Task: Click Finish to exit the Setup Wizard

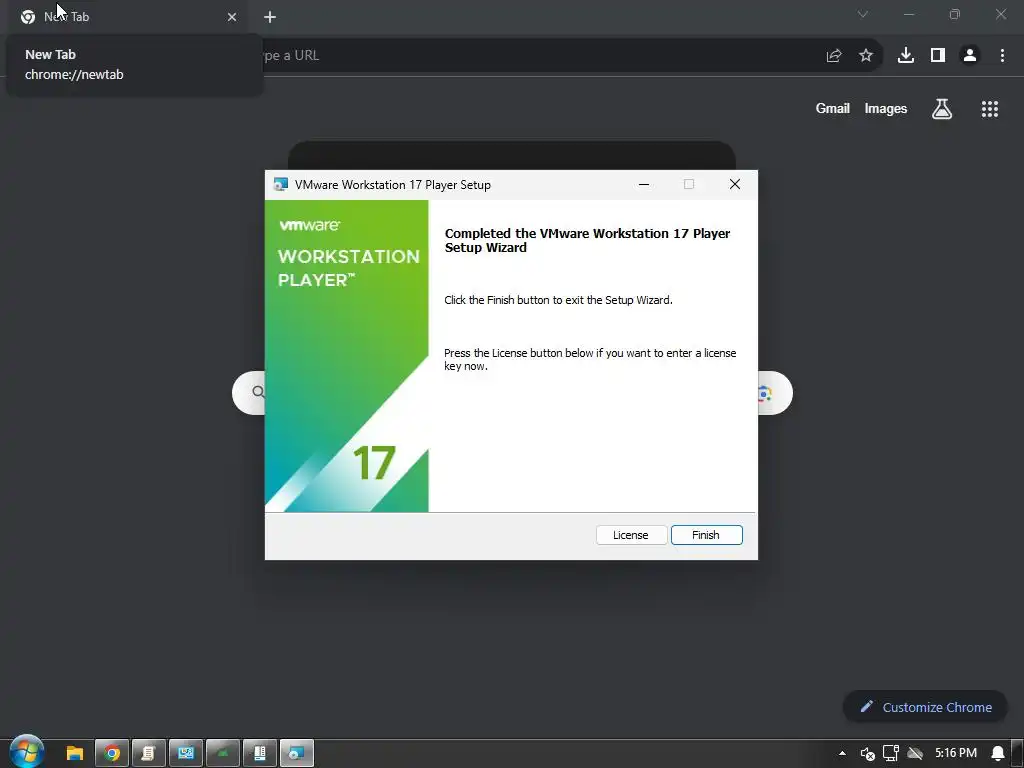Action: click(x=707, y=535)
